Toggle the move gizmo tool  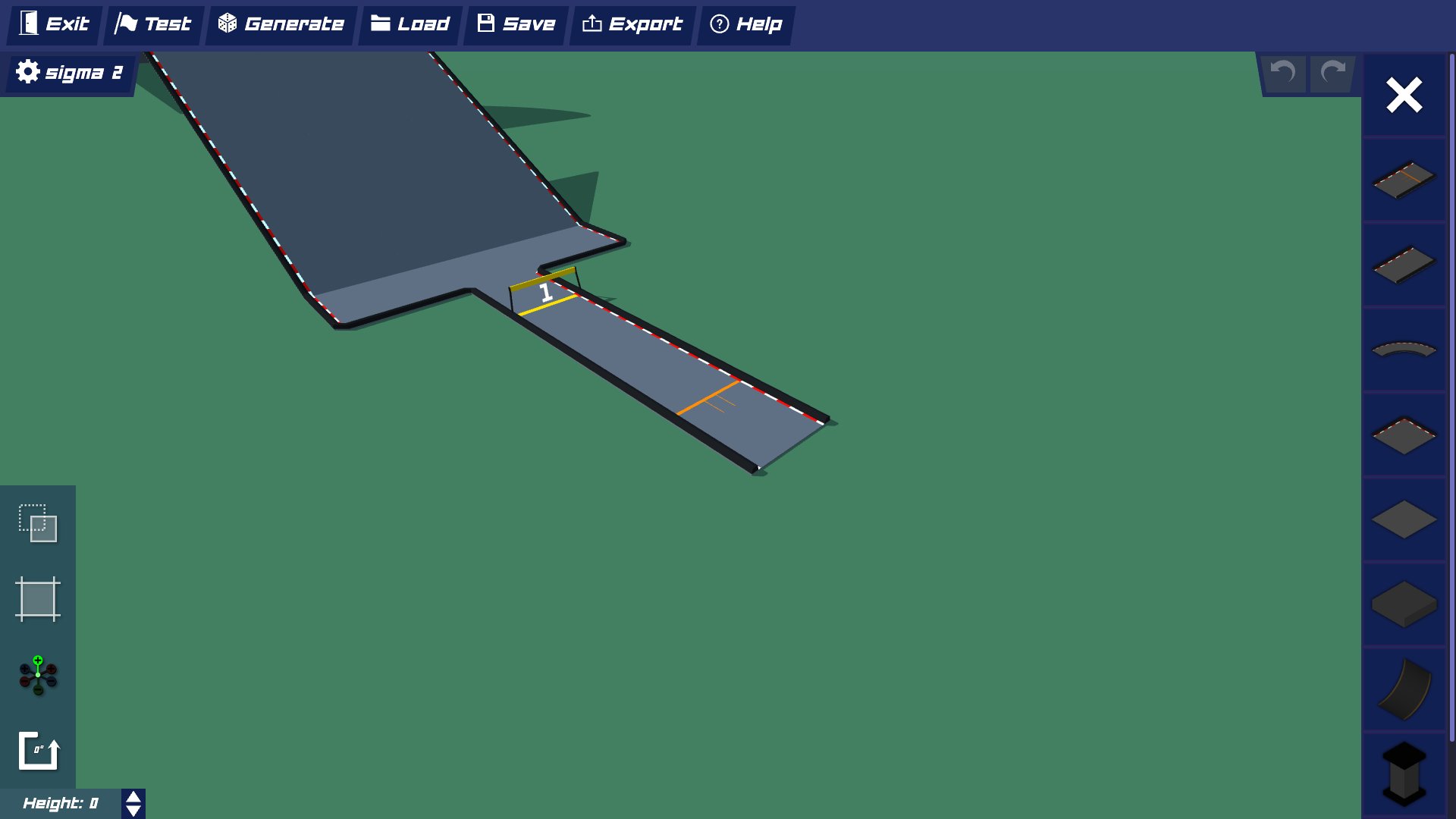[38, 675]
